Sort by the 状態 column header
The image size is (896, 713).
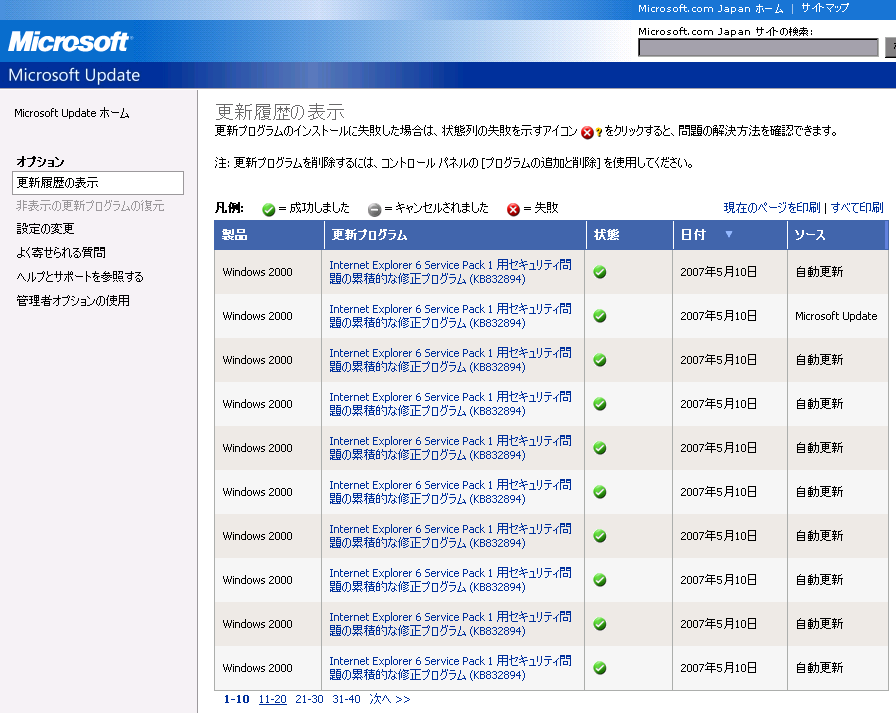(607, 235)
